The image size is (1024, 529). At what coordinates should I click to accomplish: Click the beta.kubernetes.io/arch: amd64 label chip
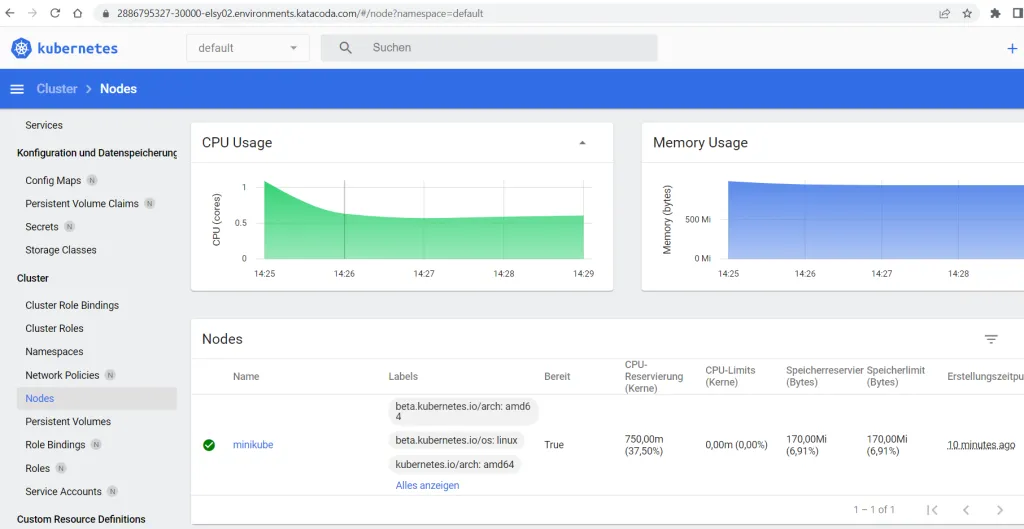pos(464,411)
